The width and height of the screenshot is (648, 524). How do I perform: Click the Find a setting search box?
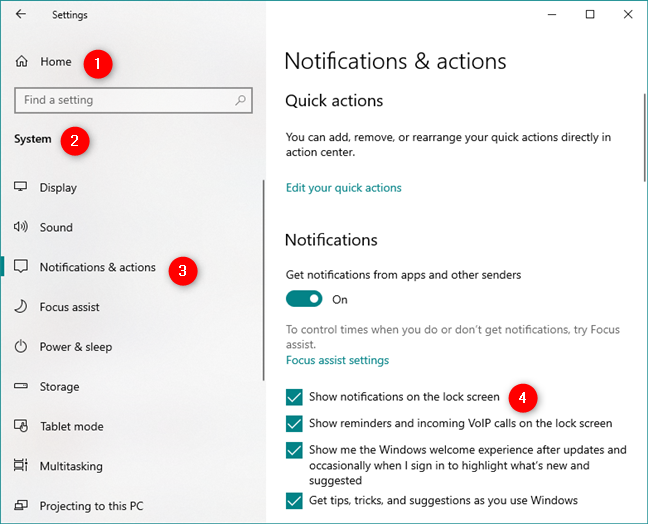tap(125, 101)
